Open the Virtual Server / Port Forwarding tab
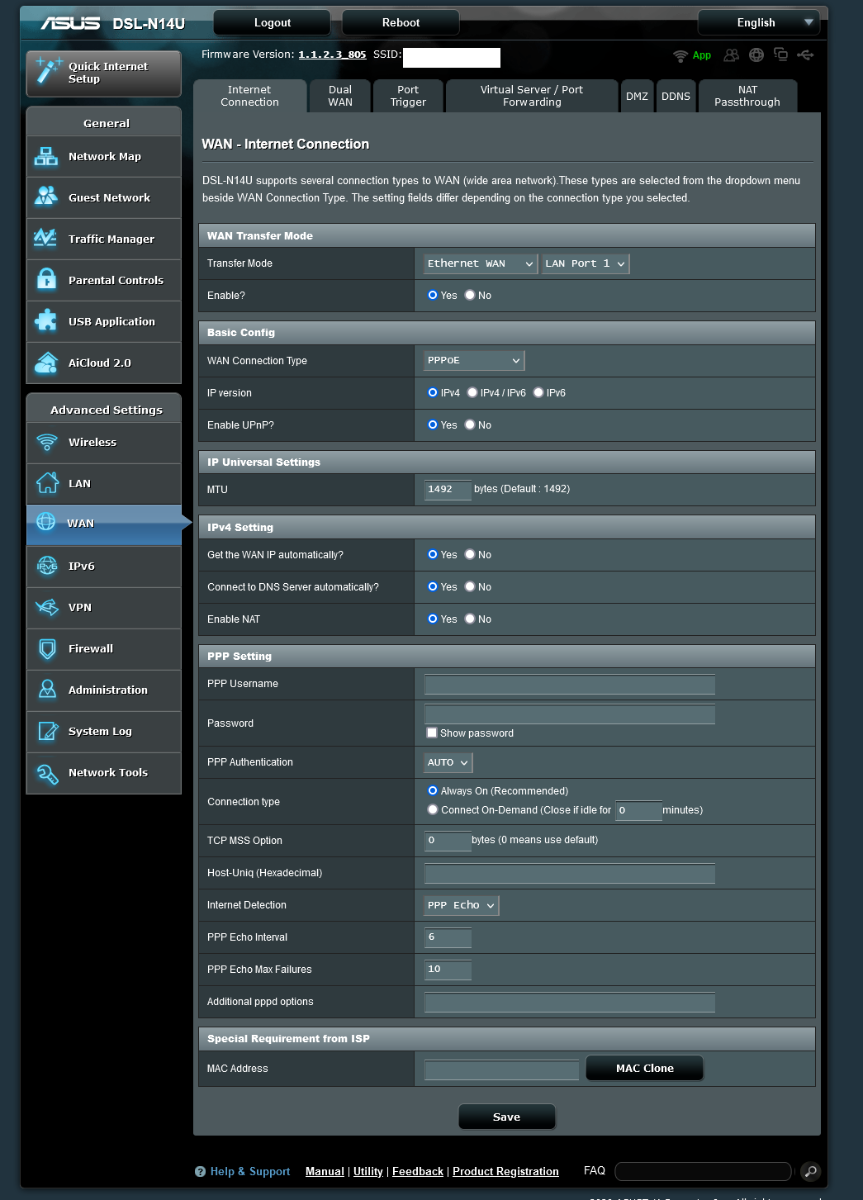 point(532,96)
